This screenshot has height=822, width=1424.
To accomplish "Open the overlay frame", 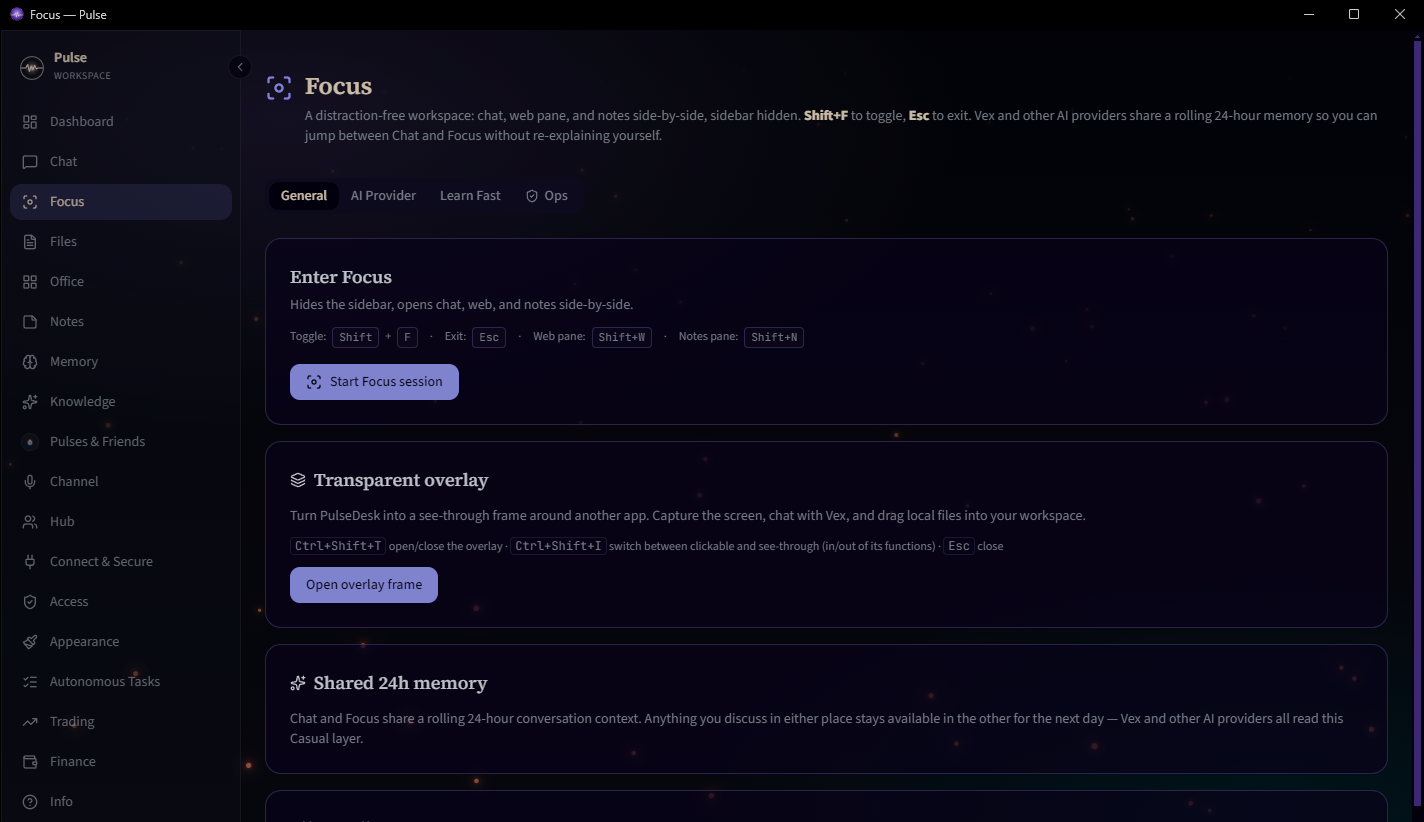I will [364, 585].
